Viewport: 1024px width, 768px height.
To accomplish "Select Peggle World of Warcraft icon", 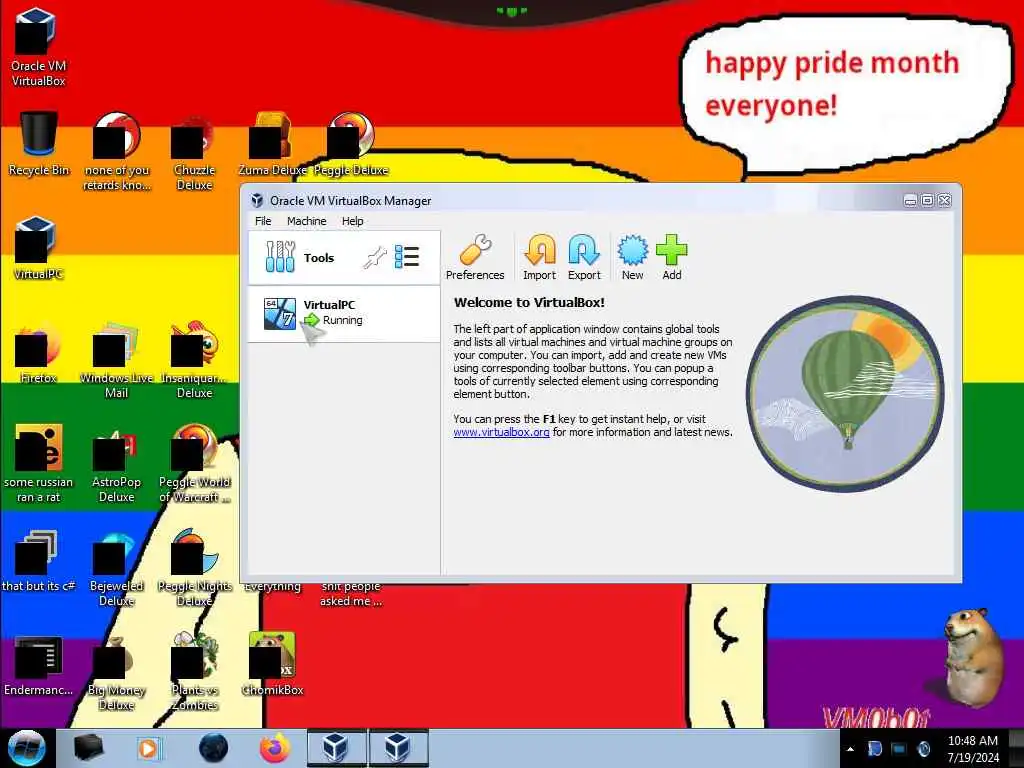I will coord(194,464).
